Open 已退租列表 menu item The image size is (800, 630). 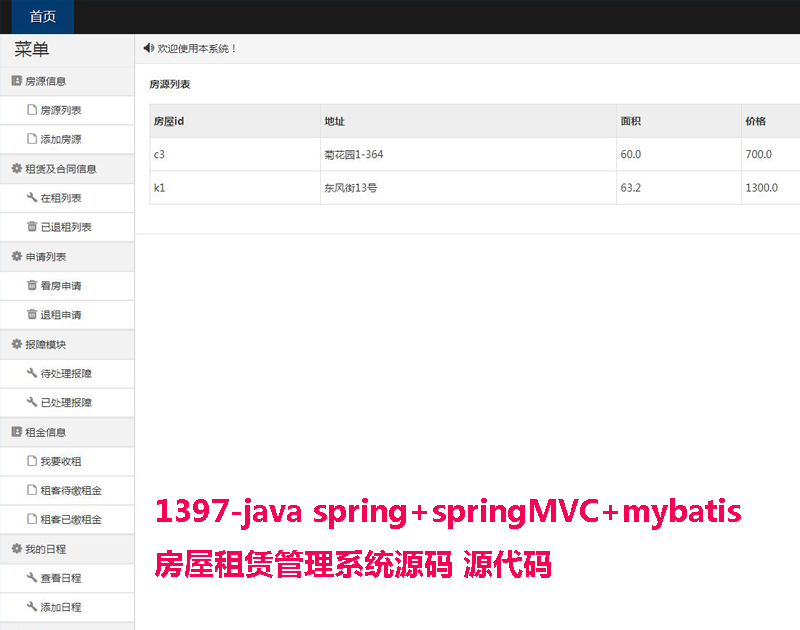coord(67,227)
